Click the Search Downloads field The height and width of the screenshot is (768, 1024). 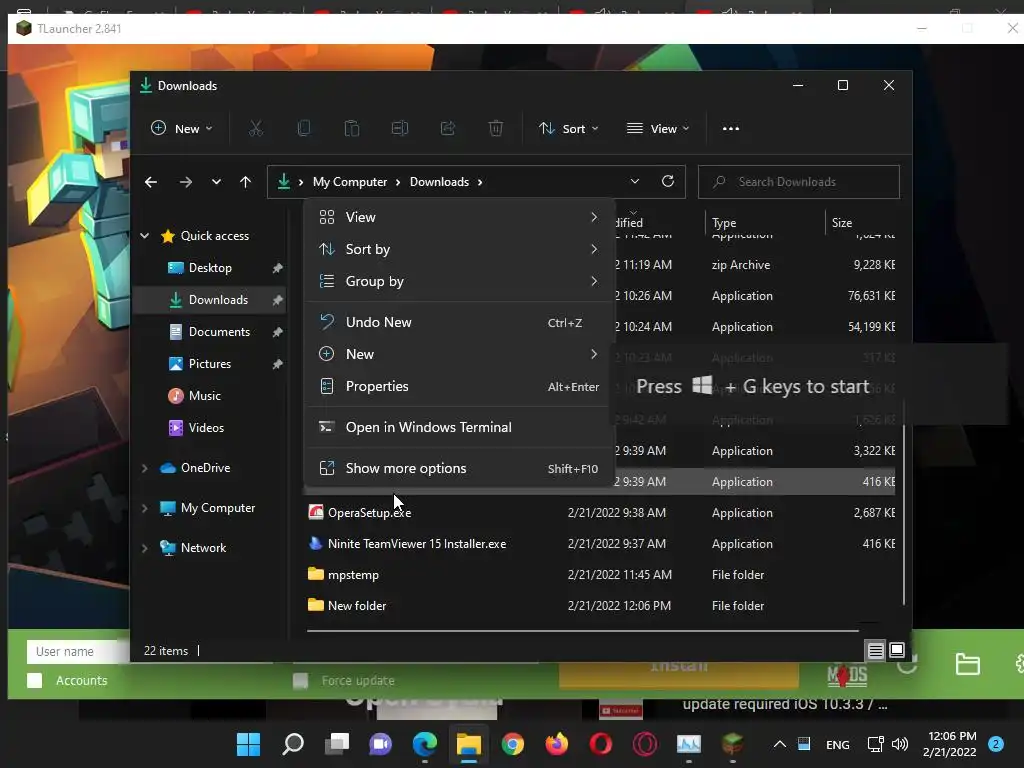pos(799,182)
